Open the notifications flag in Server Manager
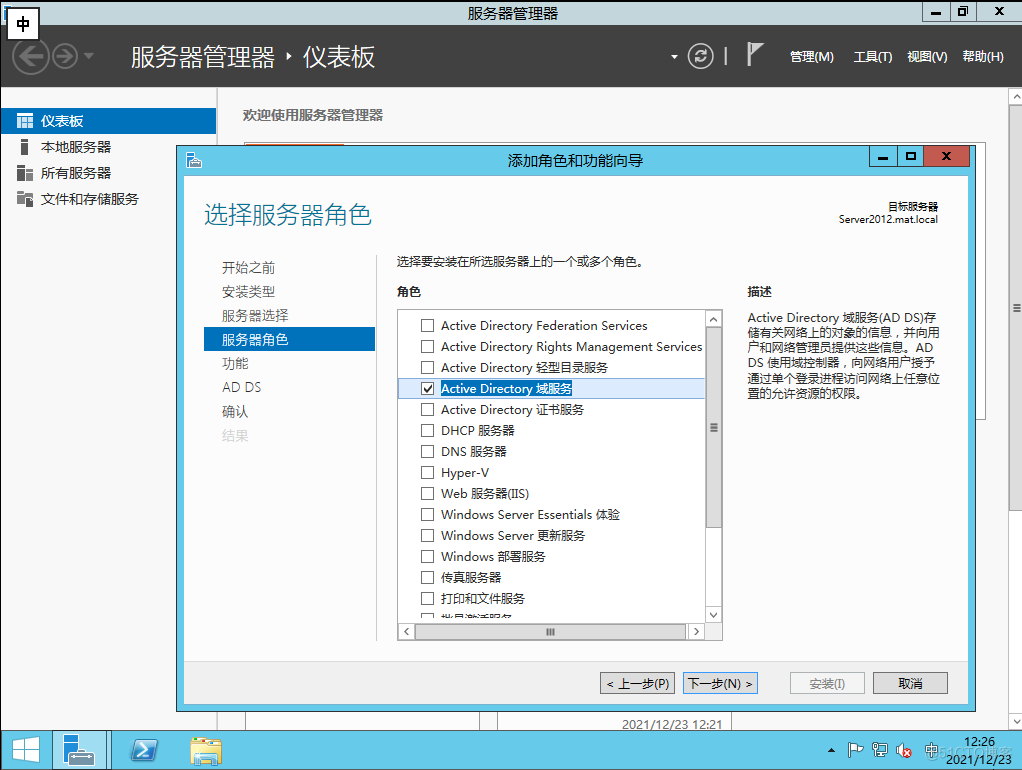The height and width of the screenshot is (770, 1022). [754, 54]
